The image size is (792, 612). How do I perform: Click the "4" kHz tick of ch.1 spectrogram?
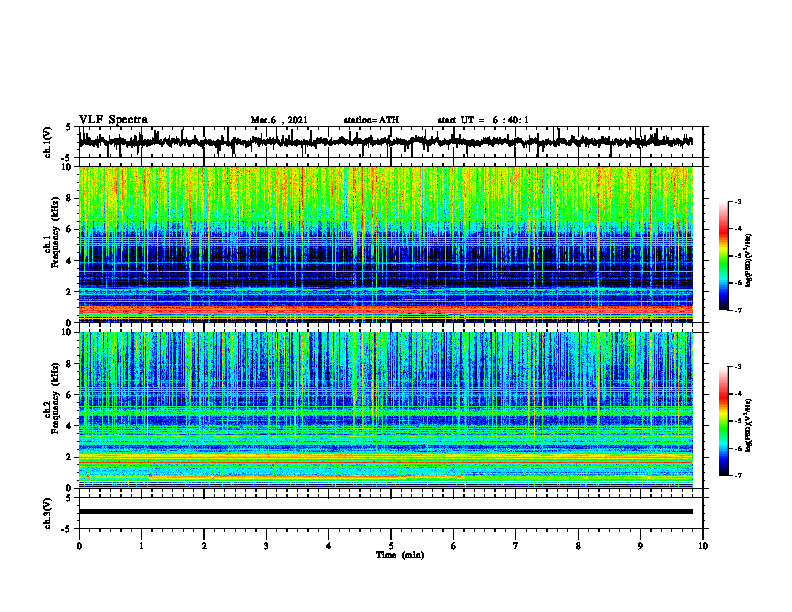69,261
